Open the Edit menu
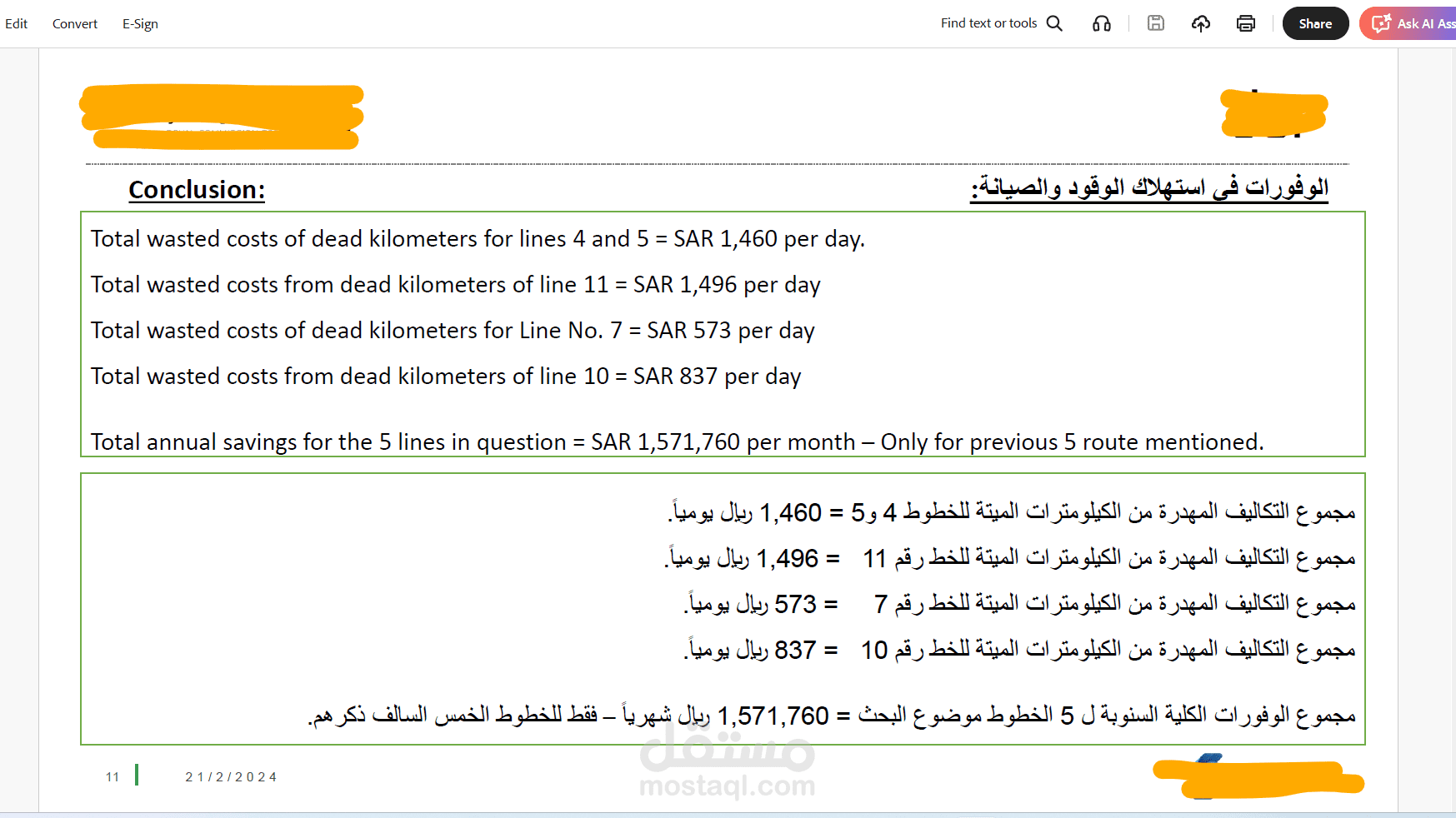 pyautogui.click(x=16, y=24)
